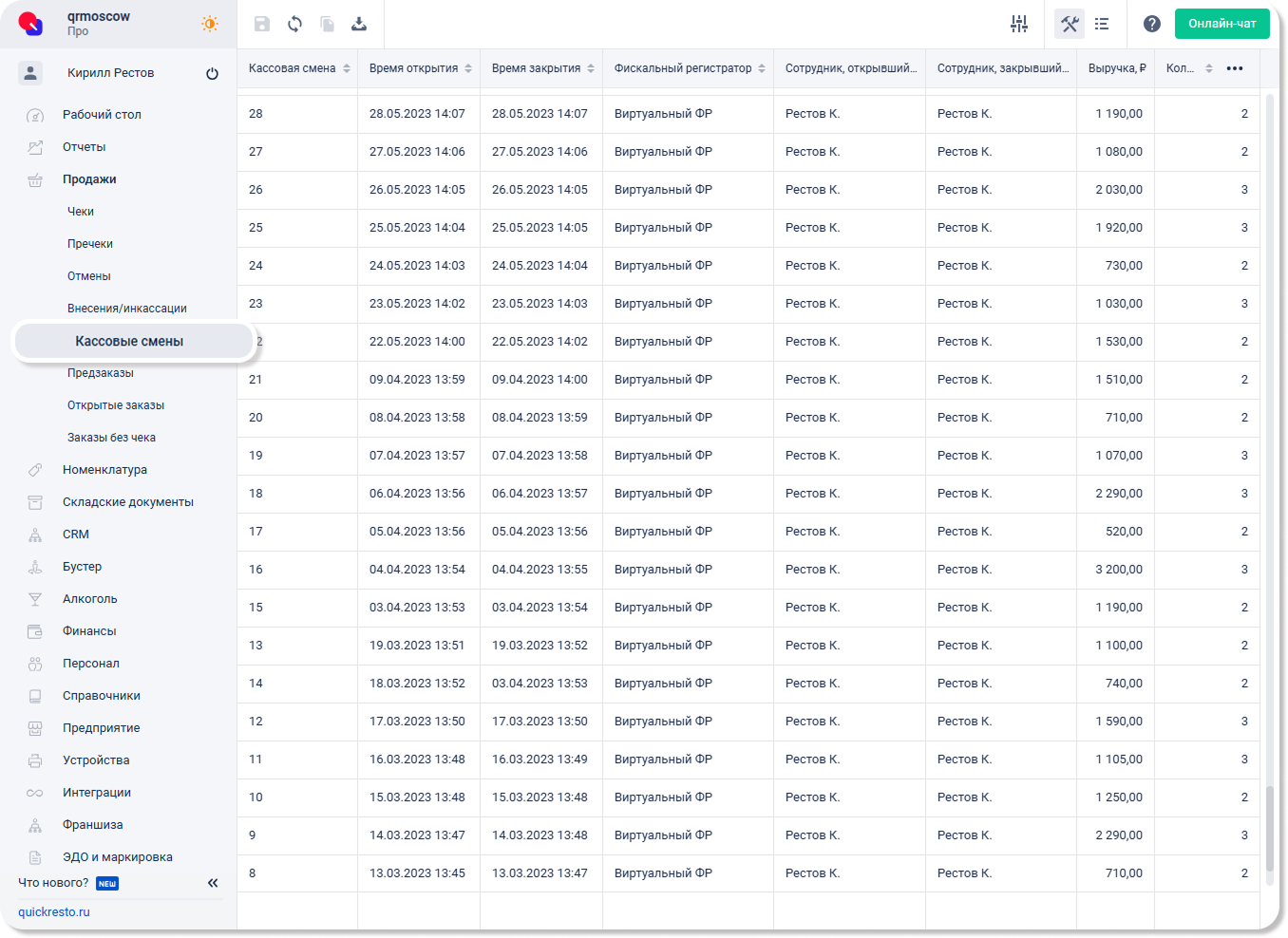This screenshot has height=938, width=1288.
Task: Open the filter sliders settings icon
Action: click(x=1019, y=24)
